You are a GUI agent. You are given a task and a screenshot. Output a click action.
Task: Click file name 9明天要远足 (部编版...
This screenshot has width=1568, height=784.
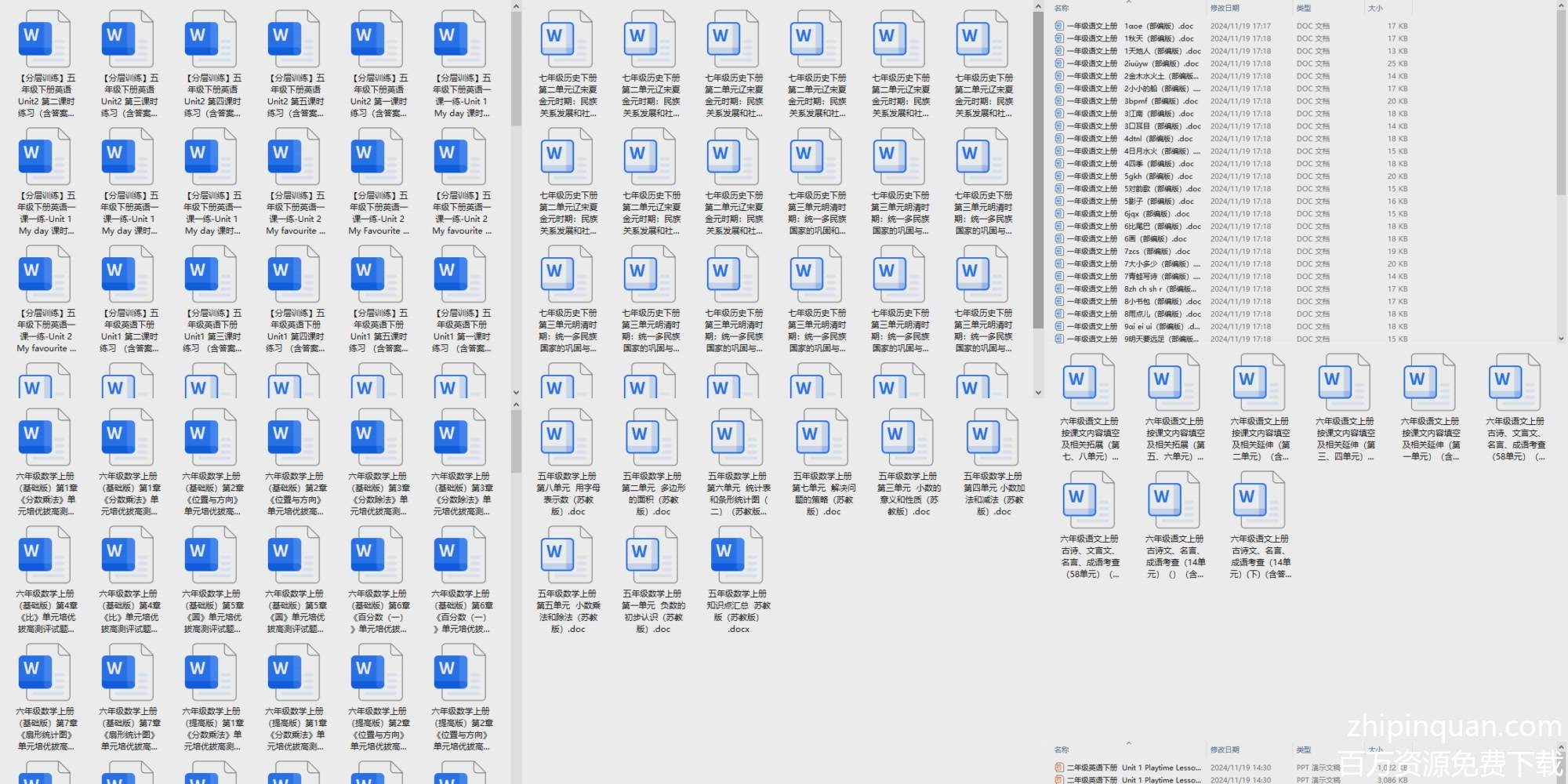tap(1132, 339)
